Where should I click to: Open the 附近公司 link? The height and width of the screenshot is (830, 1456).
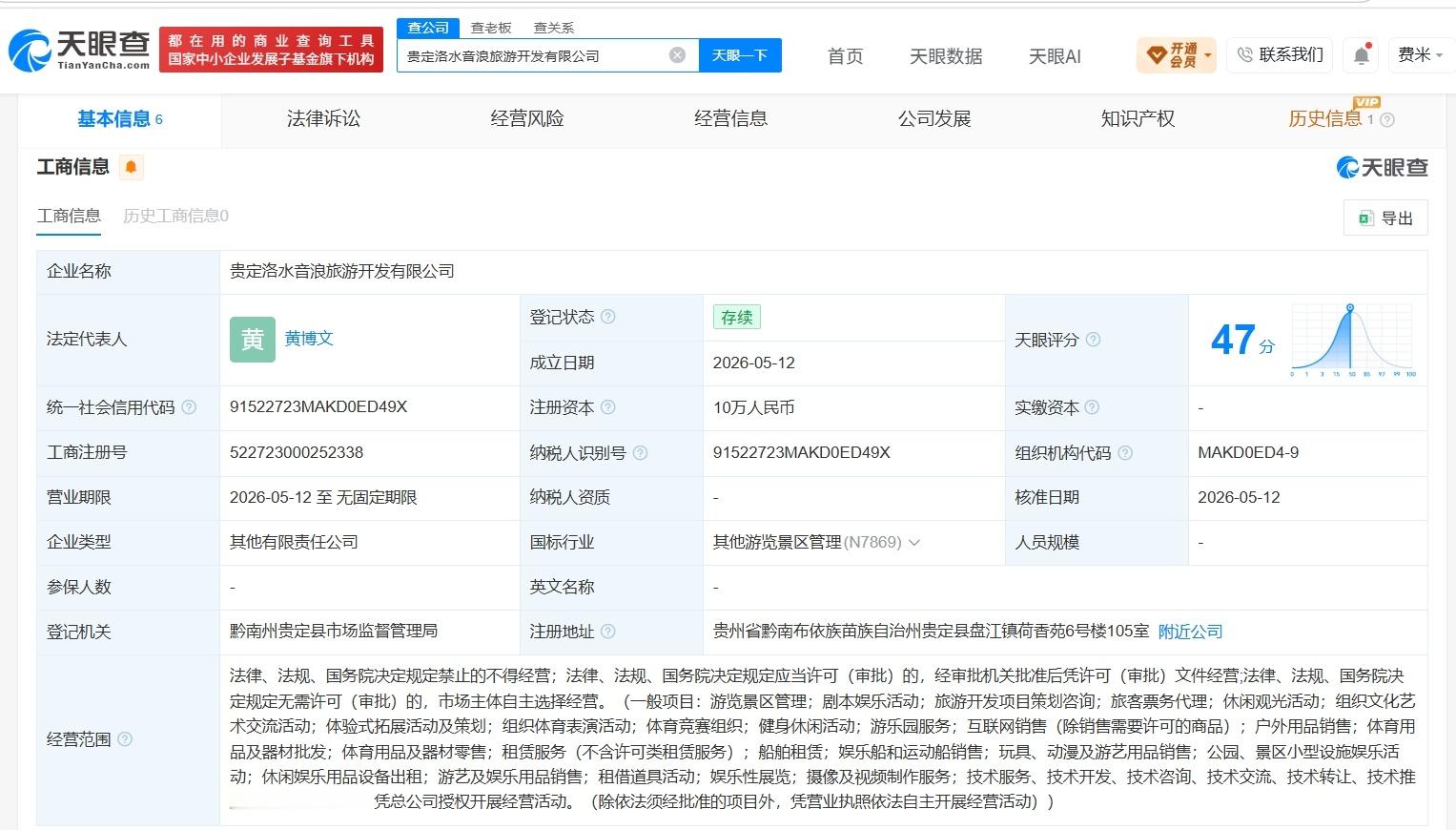tap(1190, 632)
